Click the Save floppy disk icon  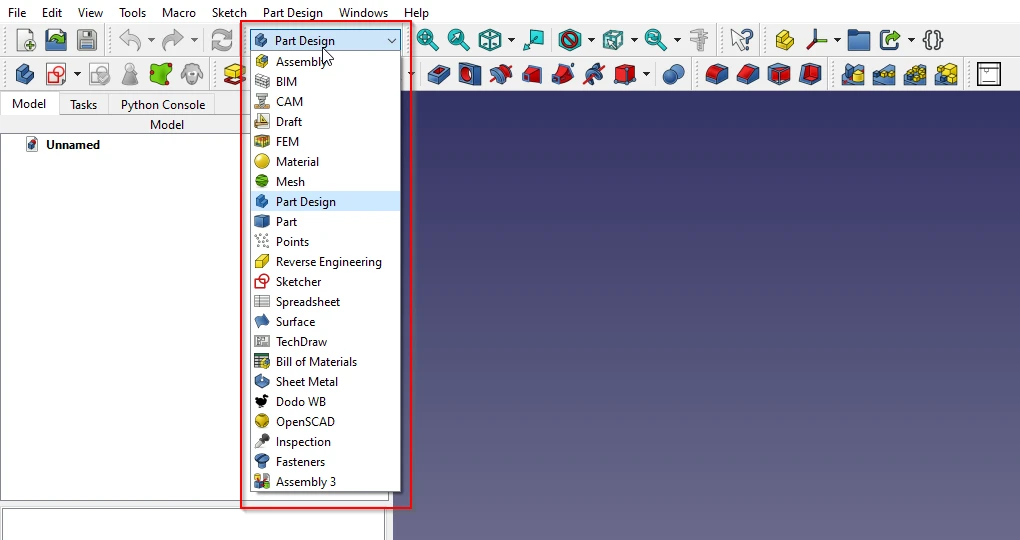(87, 40)
